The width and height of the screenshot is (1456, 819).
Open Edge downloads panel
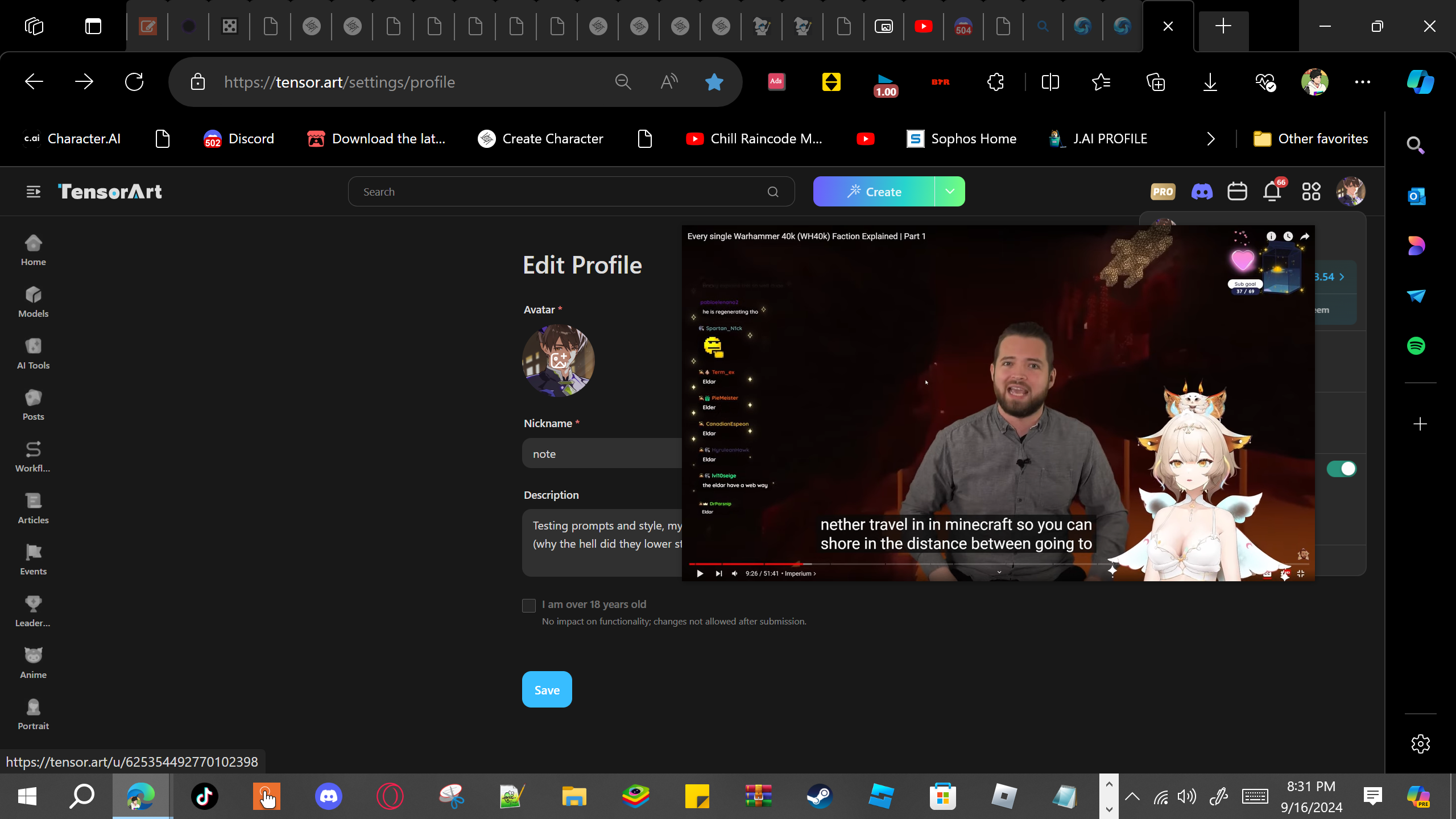tap(1210, 82)
